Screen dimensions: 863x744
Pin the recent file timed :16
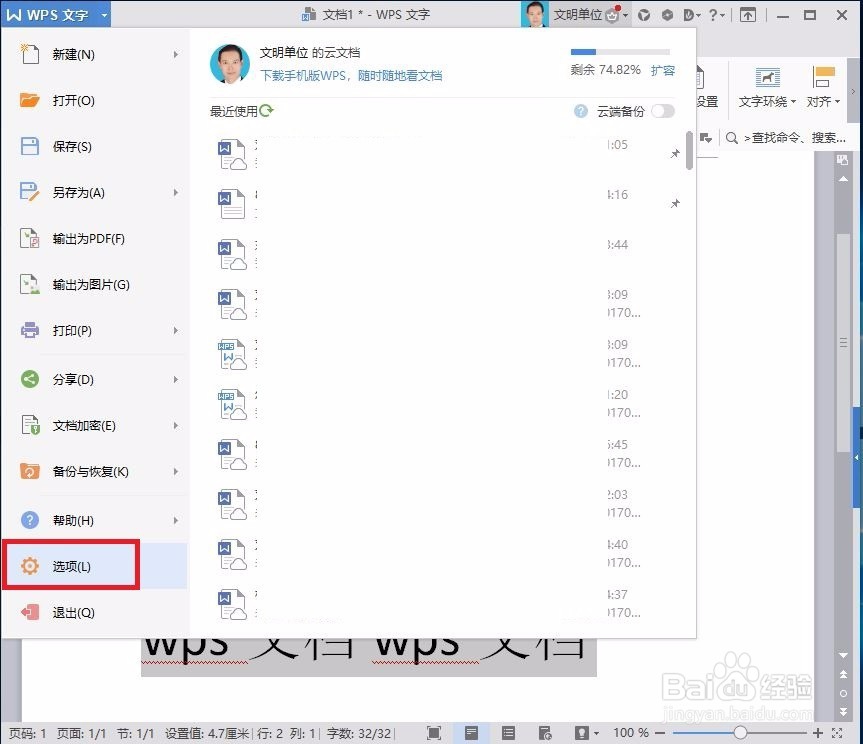coord(675,204)
